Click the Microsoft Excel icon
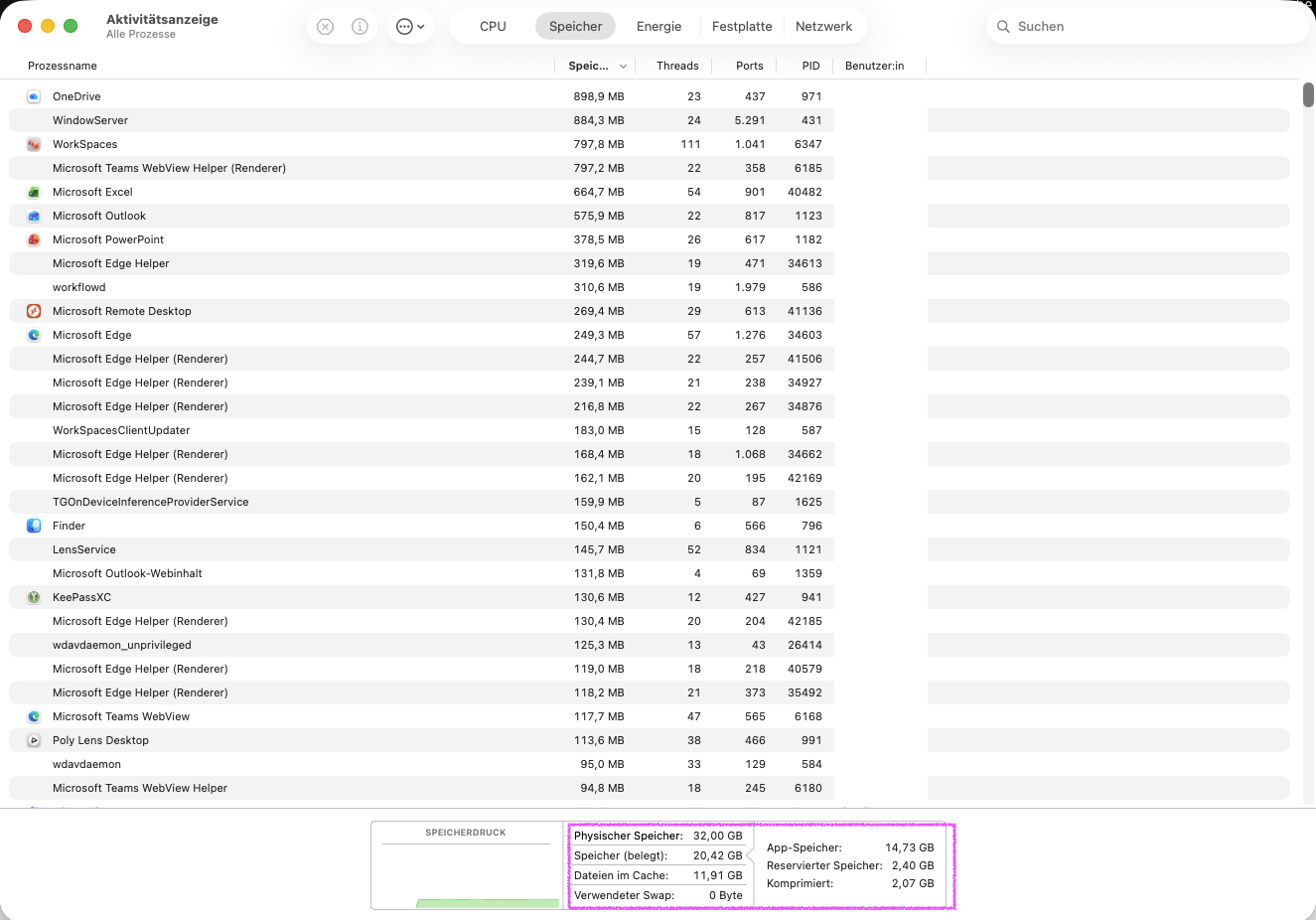This screenshot has height=920, width=1316. click(x=34, y=192)
